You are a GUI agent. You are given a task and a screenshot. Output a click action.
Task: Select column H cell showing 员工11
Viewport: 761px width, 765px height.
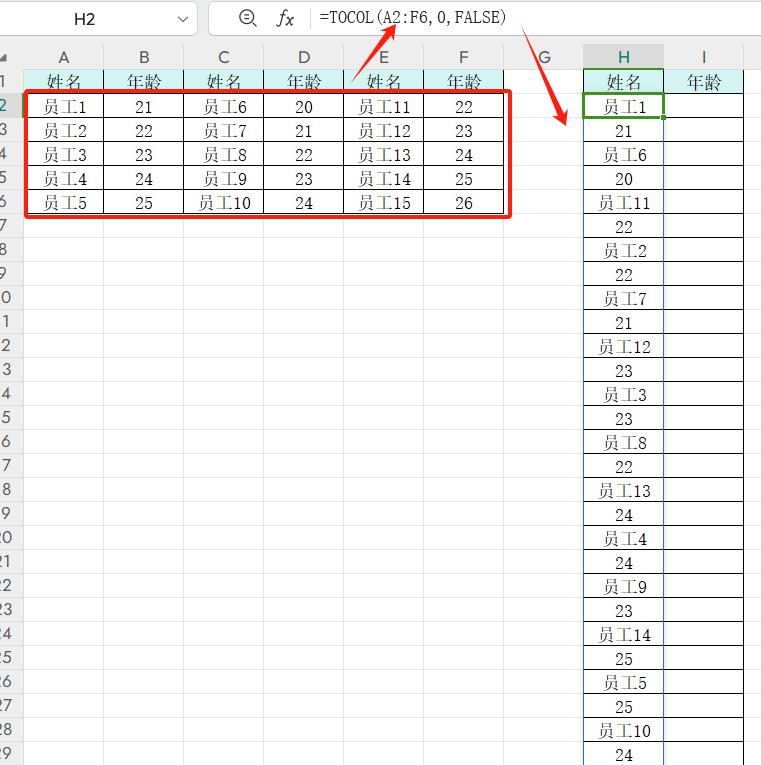click(623, 201)
